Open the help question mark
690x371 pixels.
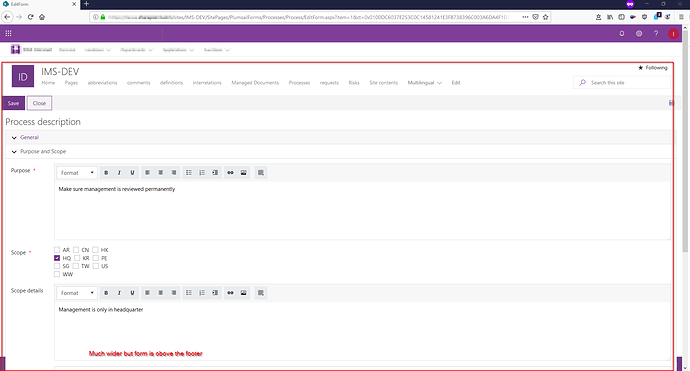(656, 33)
